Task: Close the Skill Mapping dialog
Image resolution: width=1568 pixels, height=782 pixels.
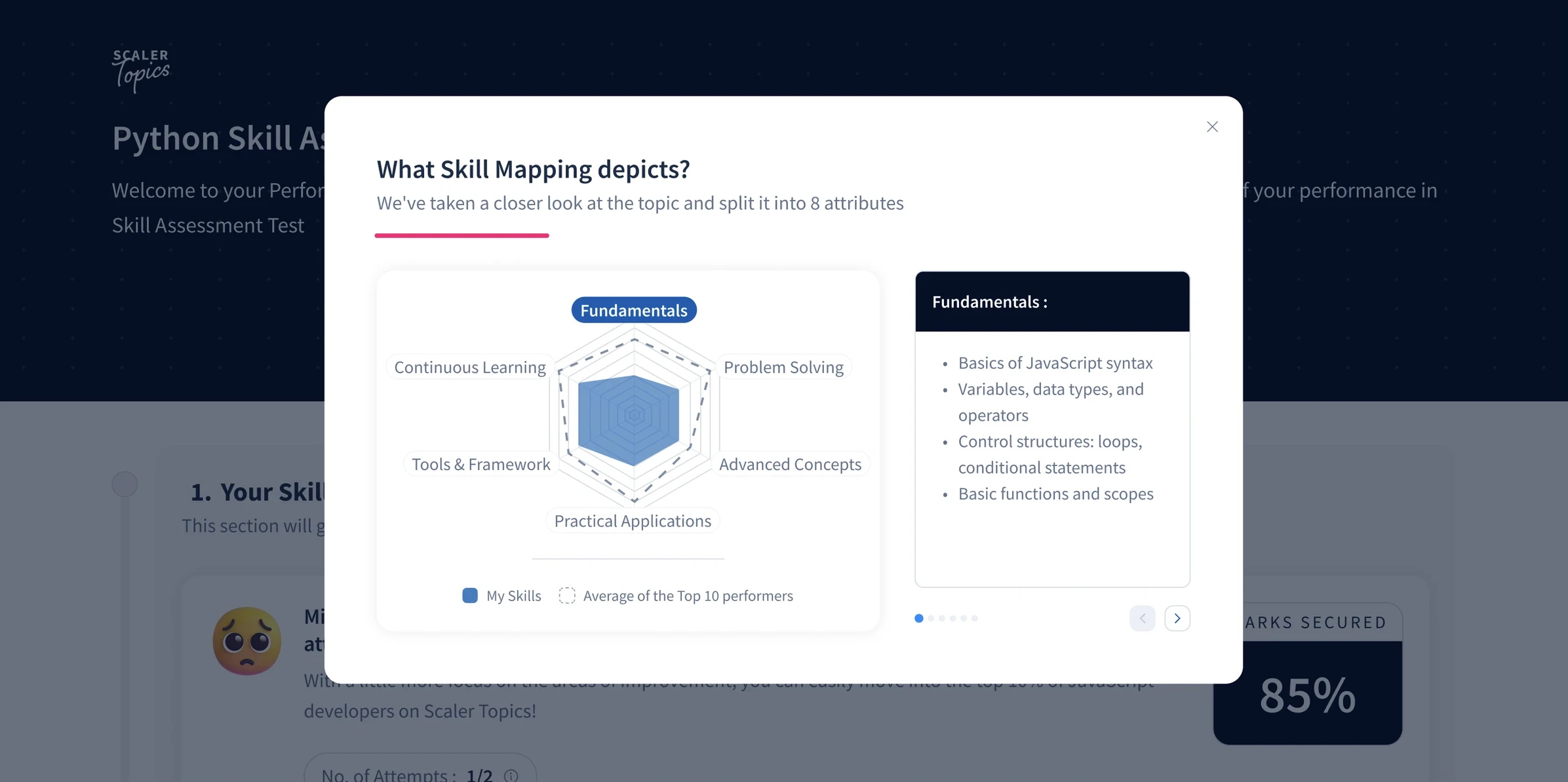Action: 1212,127
